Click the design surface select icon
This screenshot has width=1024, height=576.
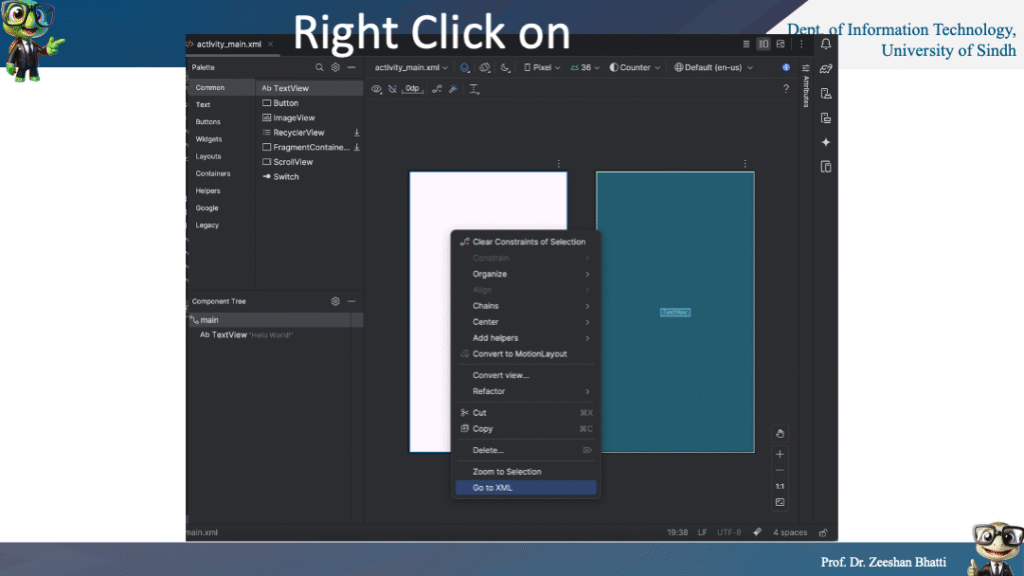pos(465,68)
